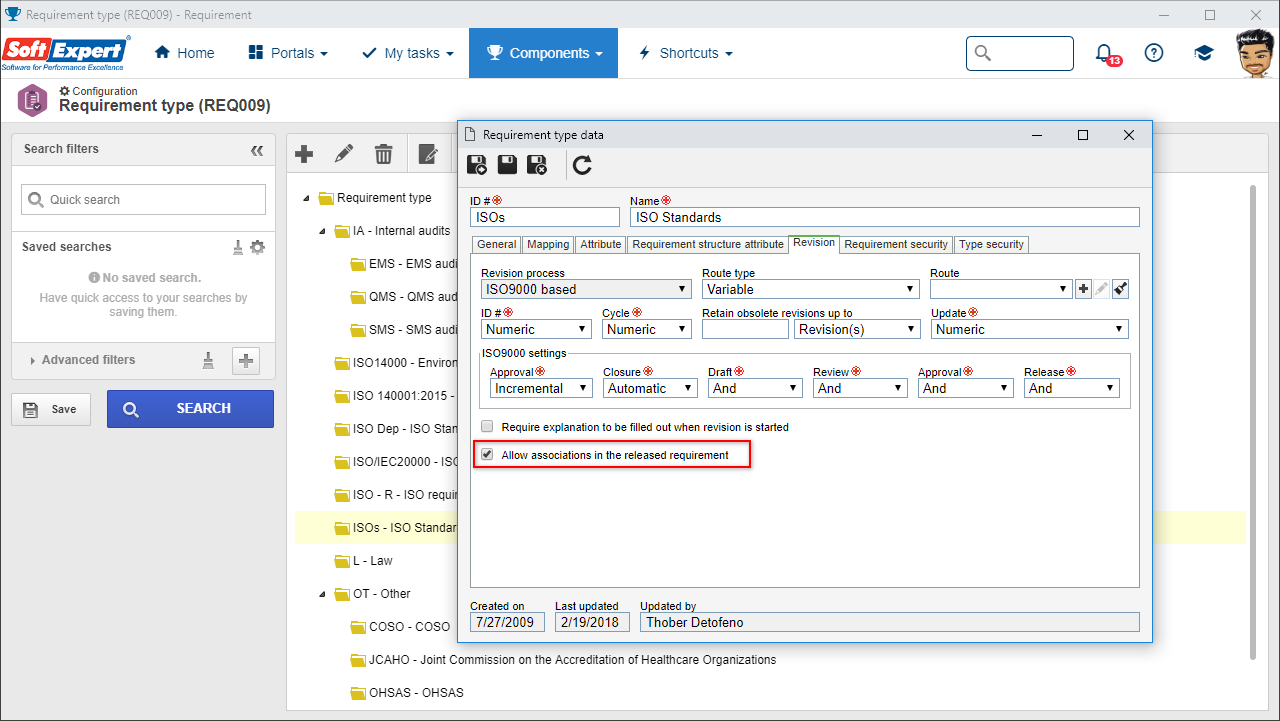Click the save and new icon in dialog
This screenshot has height=721, width=1280.
(478, 165)
